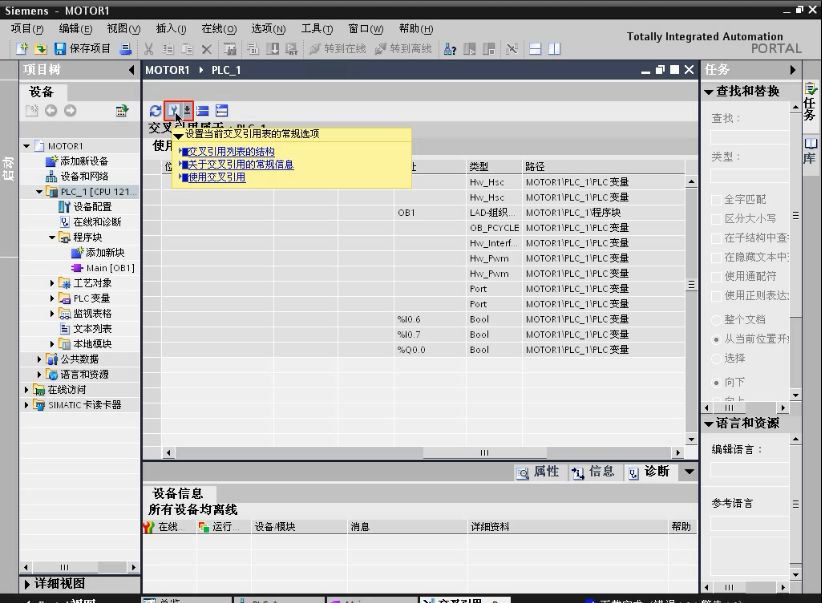Screen dimensions: 822x603
Task: Click the paste icon in main toolbar
Action: [187, 49]
